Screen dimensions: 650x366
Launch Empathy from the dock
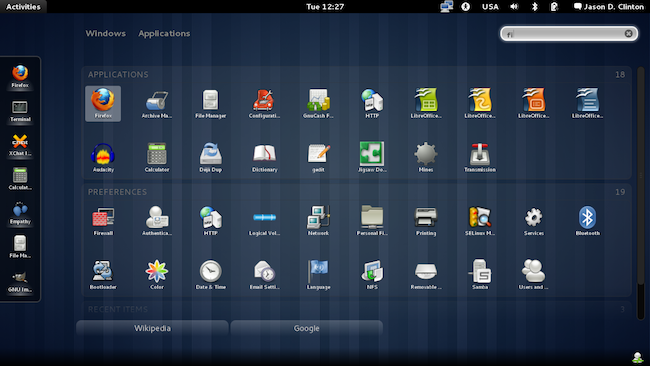coord(20,213)
